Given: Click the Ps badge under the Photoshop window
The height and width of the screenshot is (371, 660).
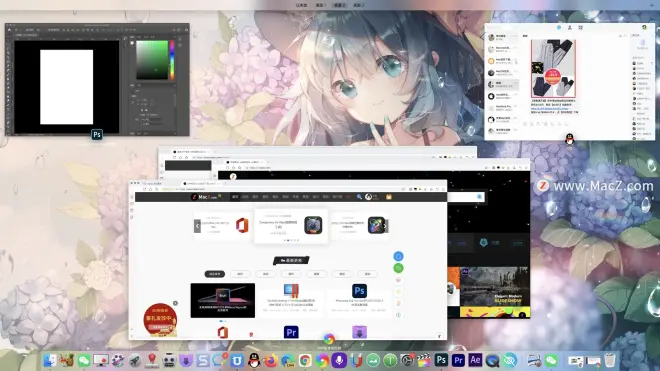Looking at the screenshot, I should point(97,135).
